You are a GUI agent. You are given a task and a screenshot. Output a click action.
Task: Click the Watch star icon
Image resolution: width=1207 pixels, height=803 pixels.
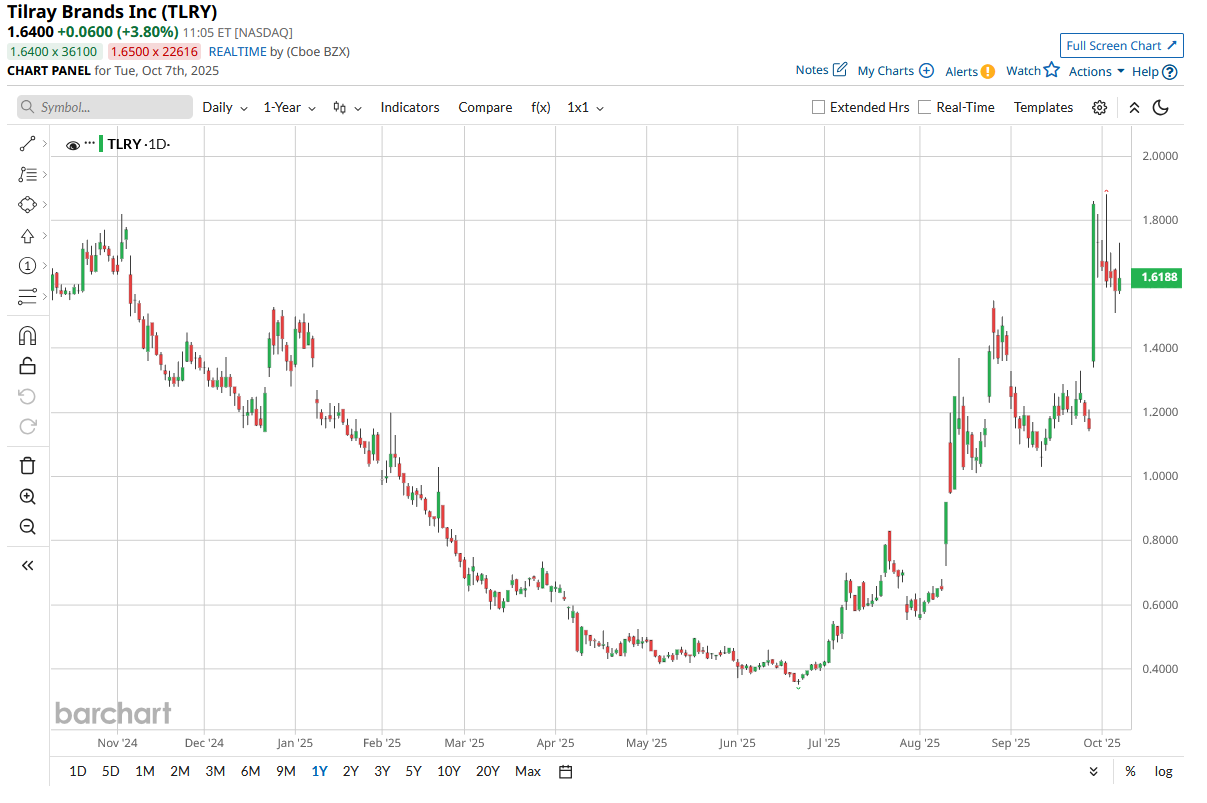[1051, 70]
